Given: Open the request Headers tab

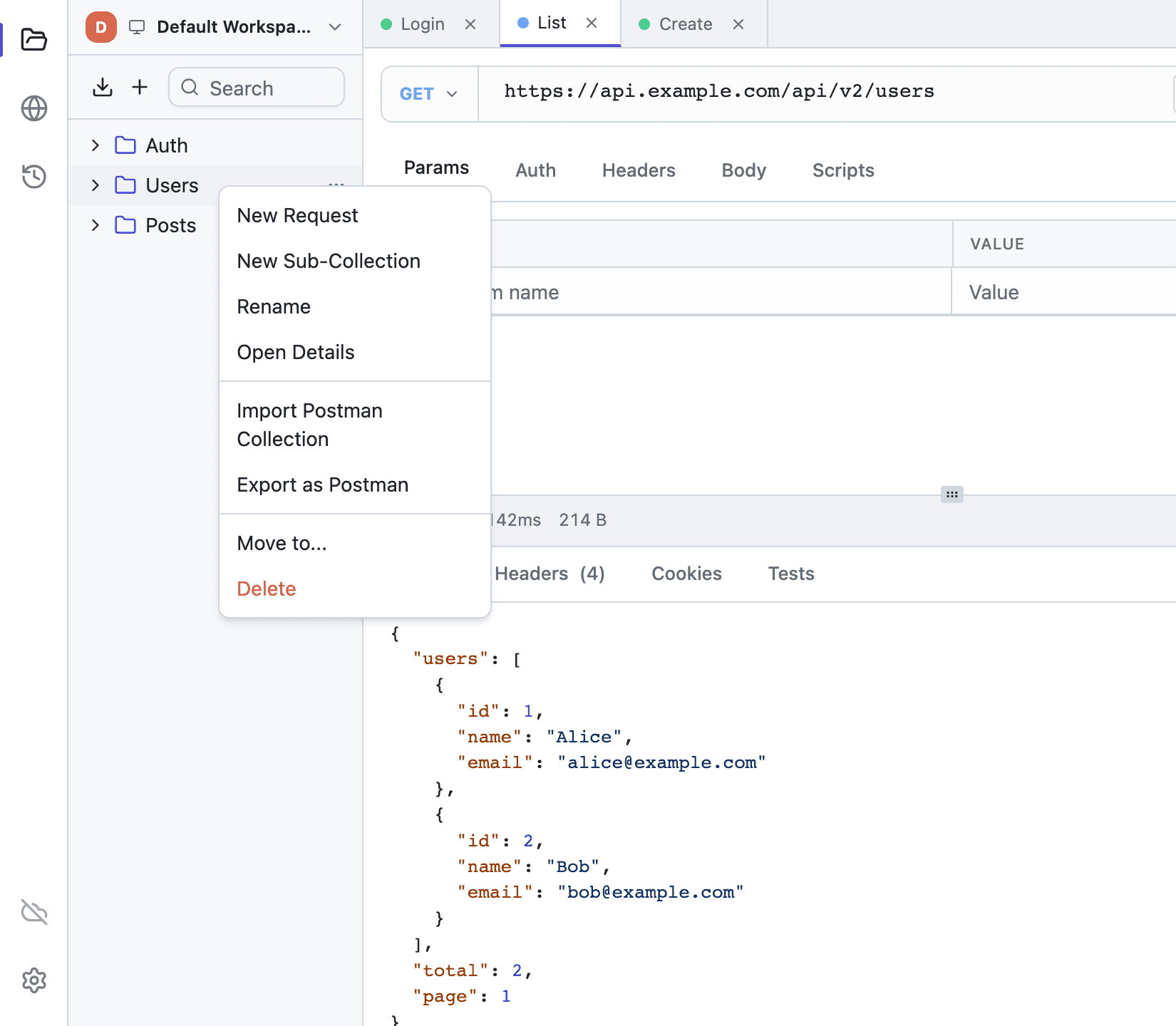Looking at the screenshot, I should coord(639,170).
